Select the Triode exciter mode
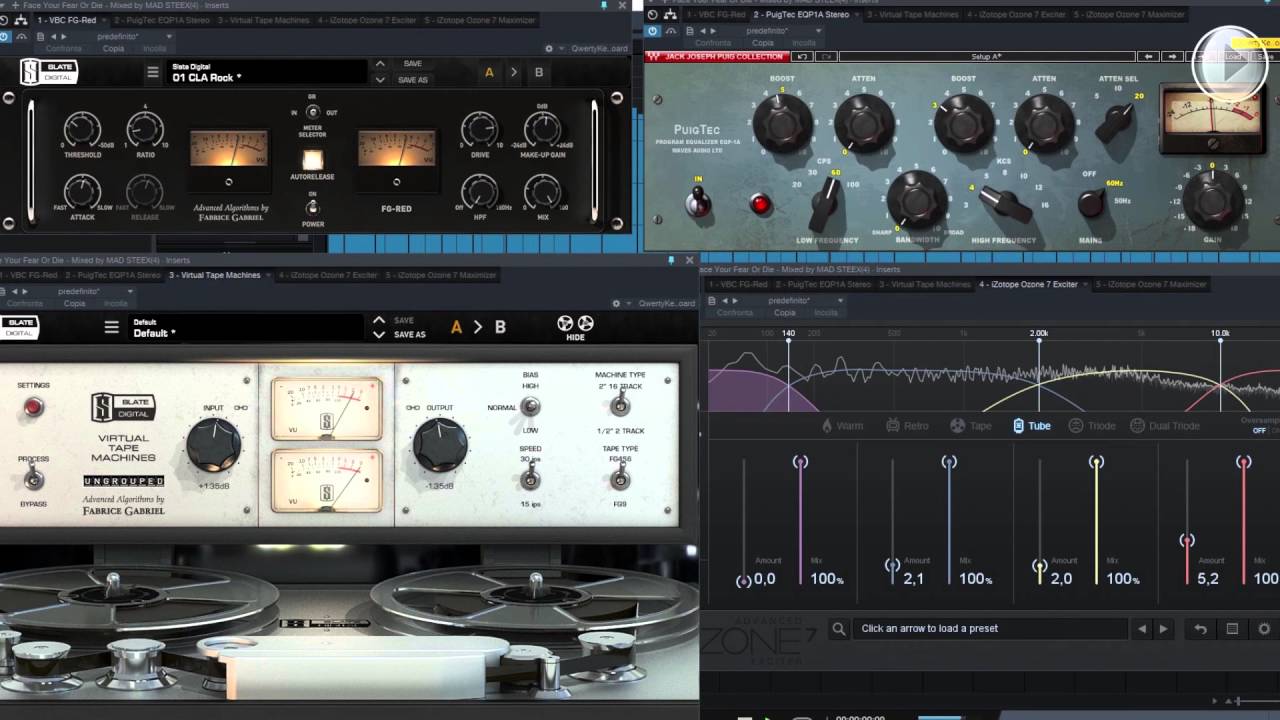The image size is (1280, 720). pyautogui.click(x=1092, y=426)
